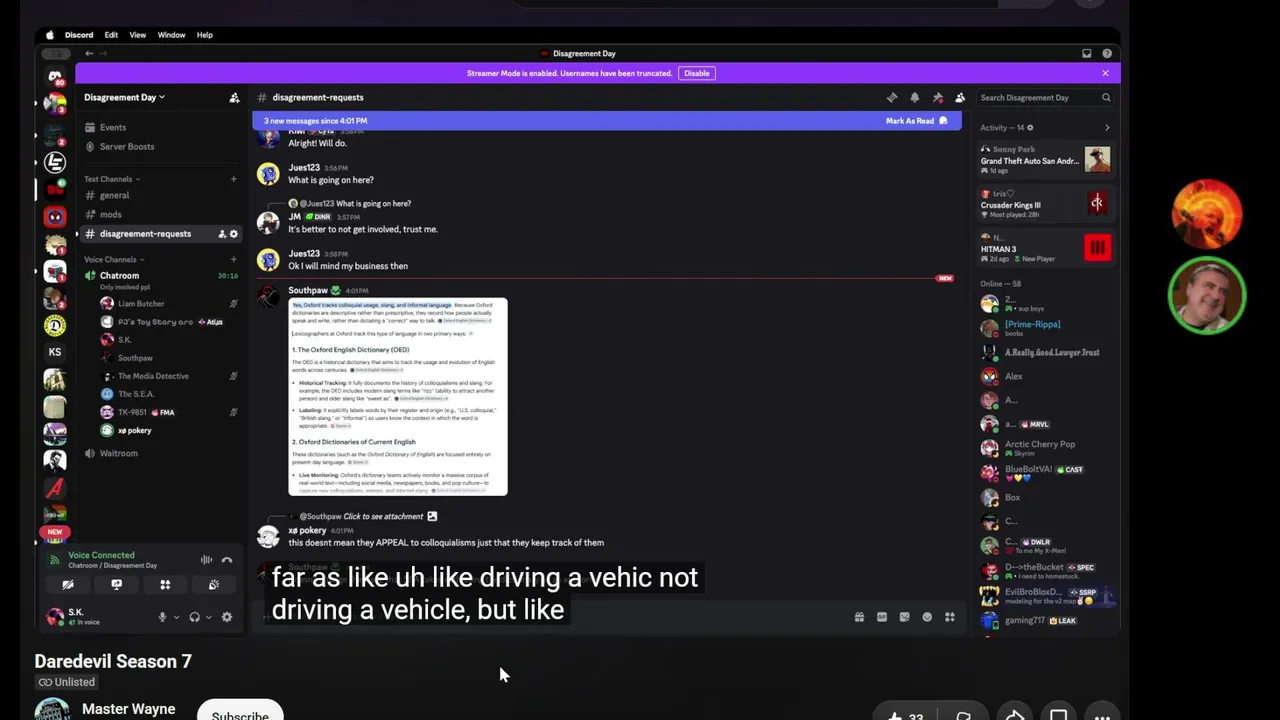The width and height of the screenshot is (1280, 720).
Task: Create a channel in Voice Channels
Action: click(x=234, y=259)
